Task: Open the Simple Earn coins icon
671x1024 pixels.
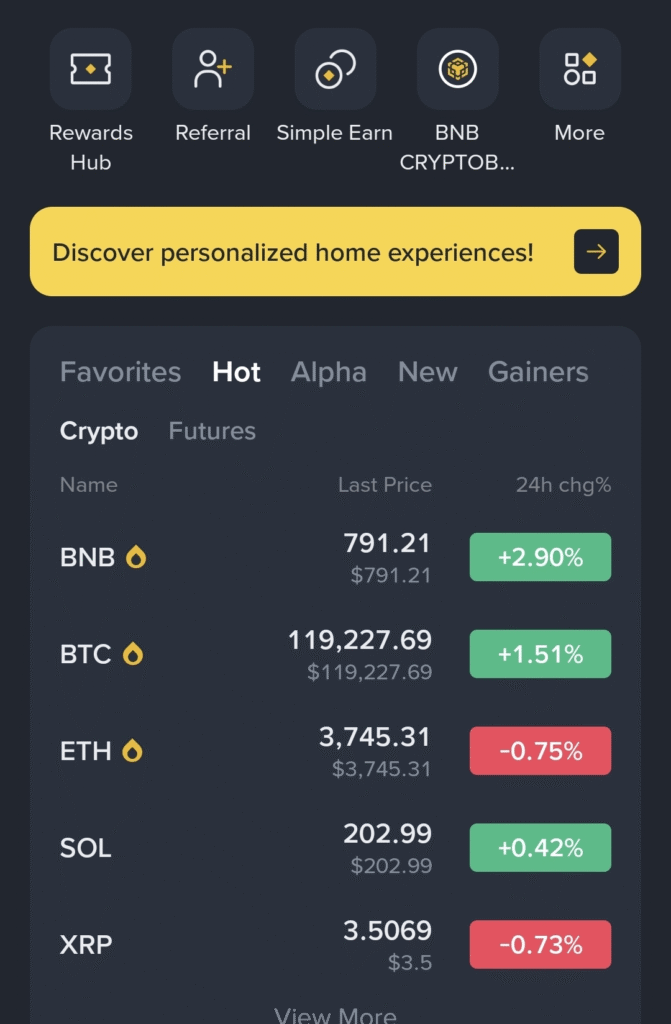Action: (x=335, y=69)
